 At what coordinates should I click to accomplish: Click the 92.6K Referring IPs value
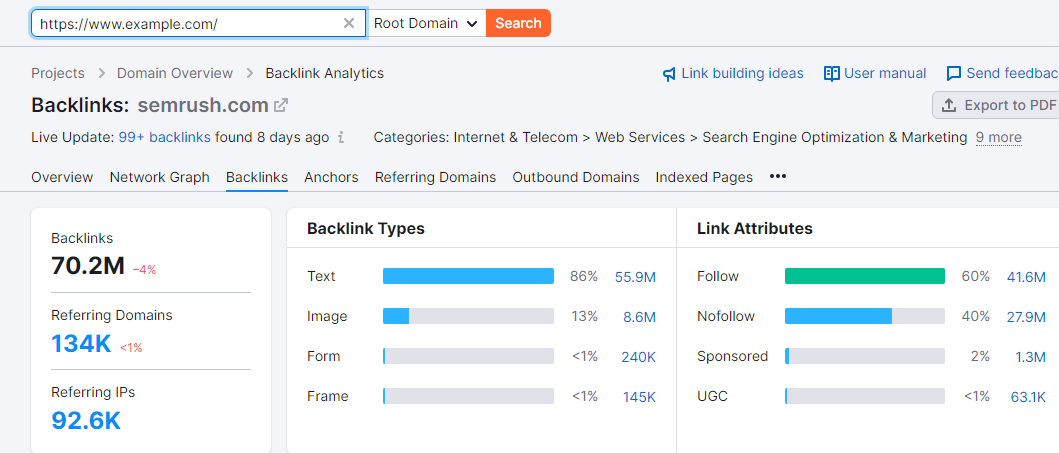click(86, 421)
